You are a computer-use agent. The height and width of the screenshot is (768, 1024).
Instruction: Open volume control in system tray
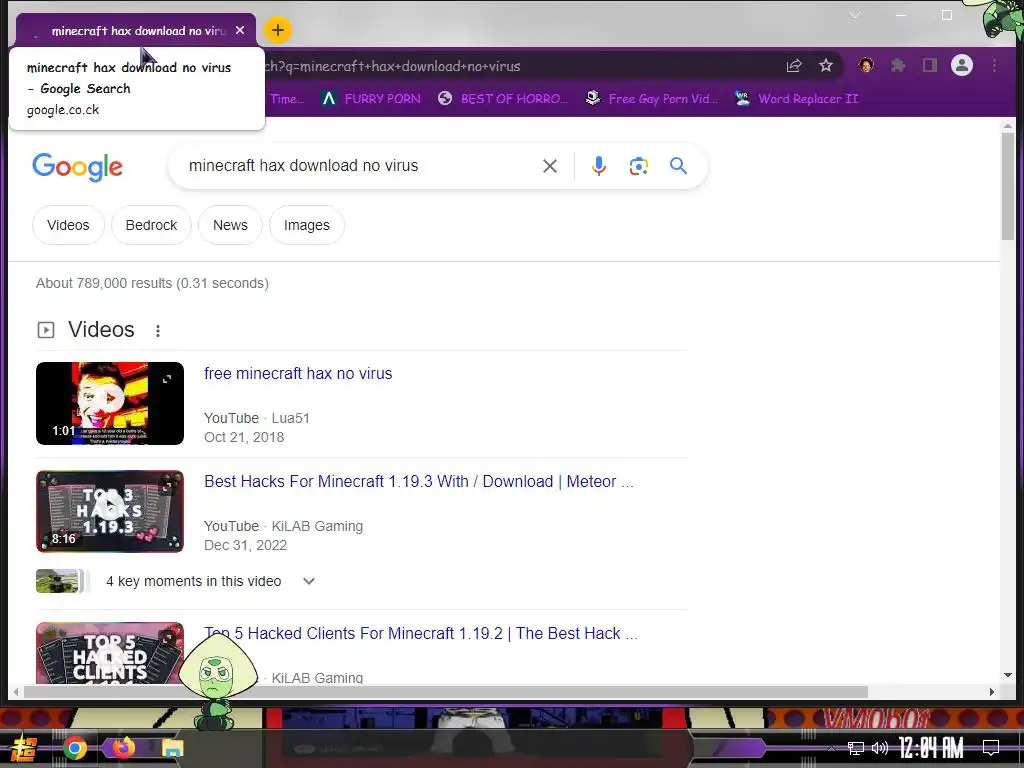pyautogui.click(x=880, y=748)
